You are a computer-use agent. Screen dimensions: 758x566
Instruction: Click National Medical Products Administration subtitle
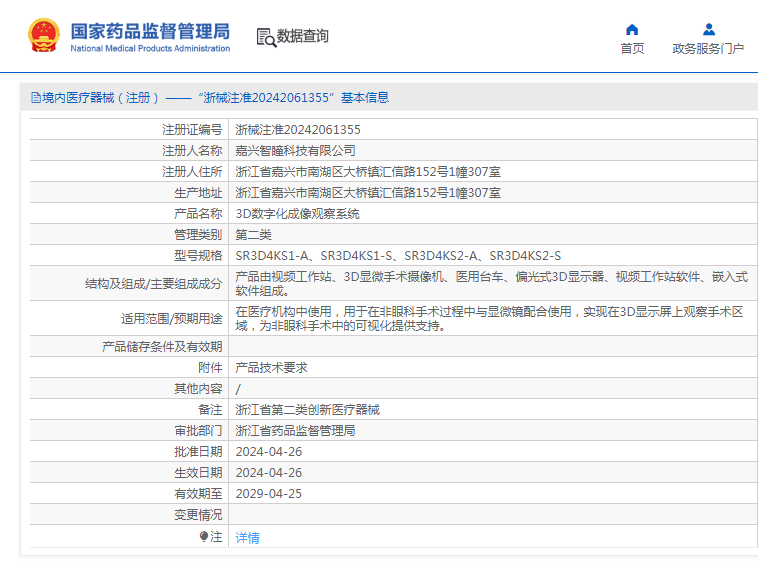pos(150,48)
